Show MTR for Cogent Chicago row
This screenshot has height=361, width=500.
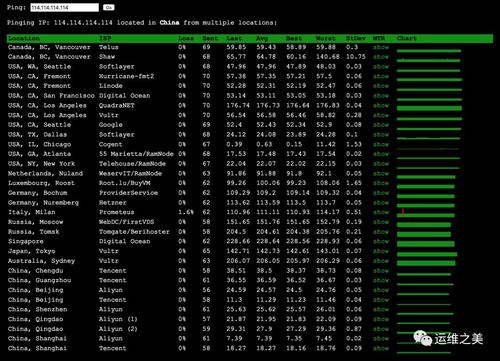[381, 145]
